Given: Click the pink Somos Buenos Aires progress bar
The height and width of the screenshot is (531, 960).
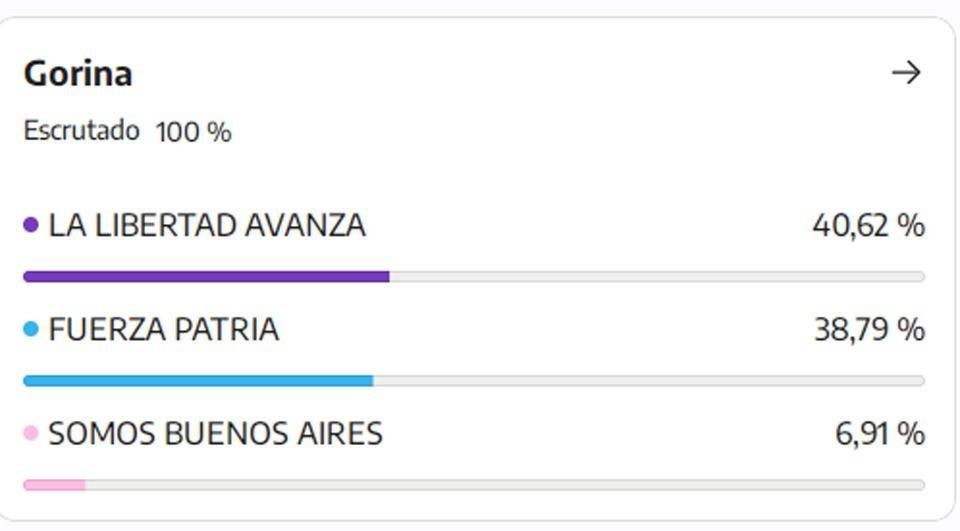Looking at the screenshot, I should (x=54, y=485).
